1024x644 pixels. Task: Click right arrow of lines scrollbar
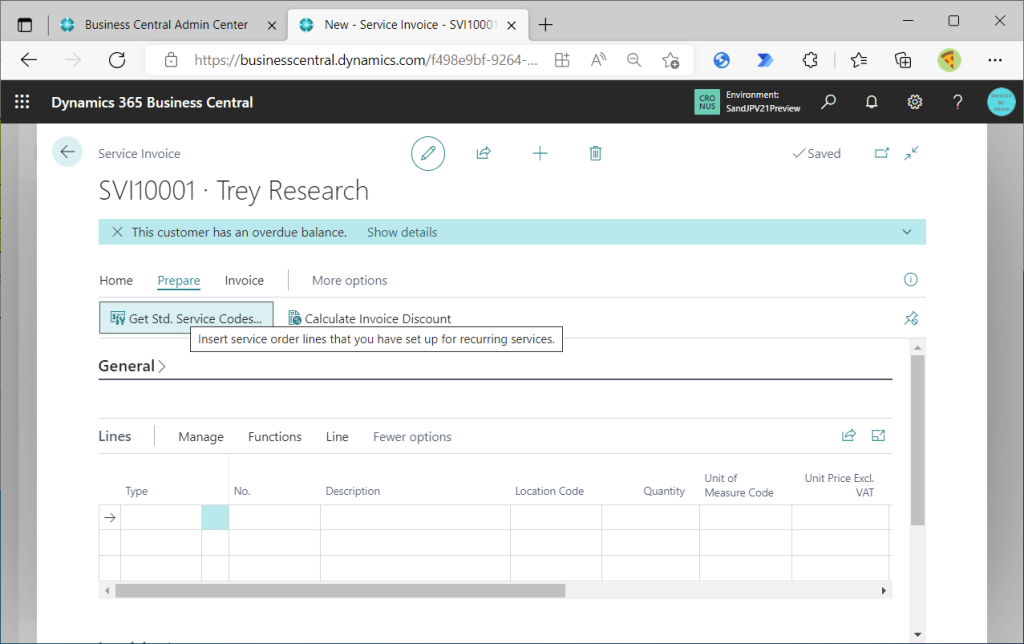coord(884,590)
